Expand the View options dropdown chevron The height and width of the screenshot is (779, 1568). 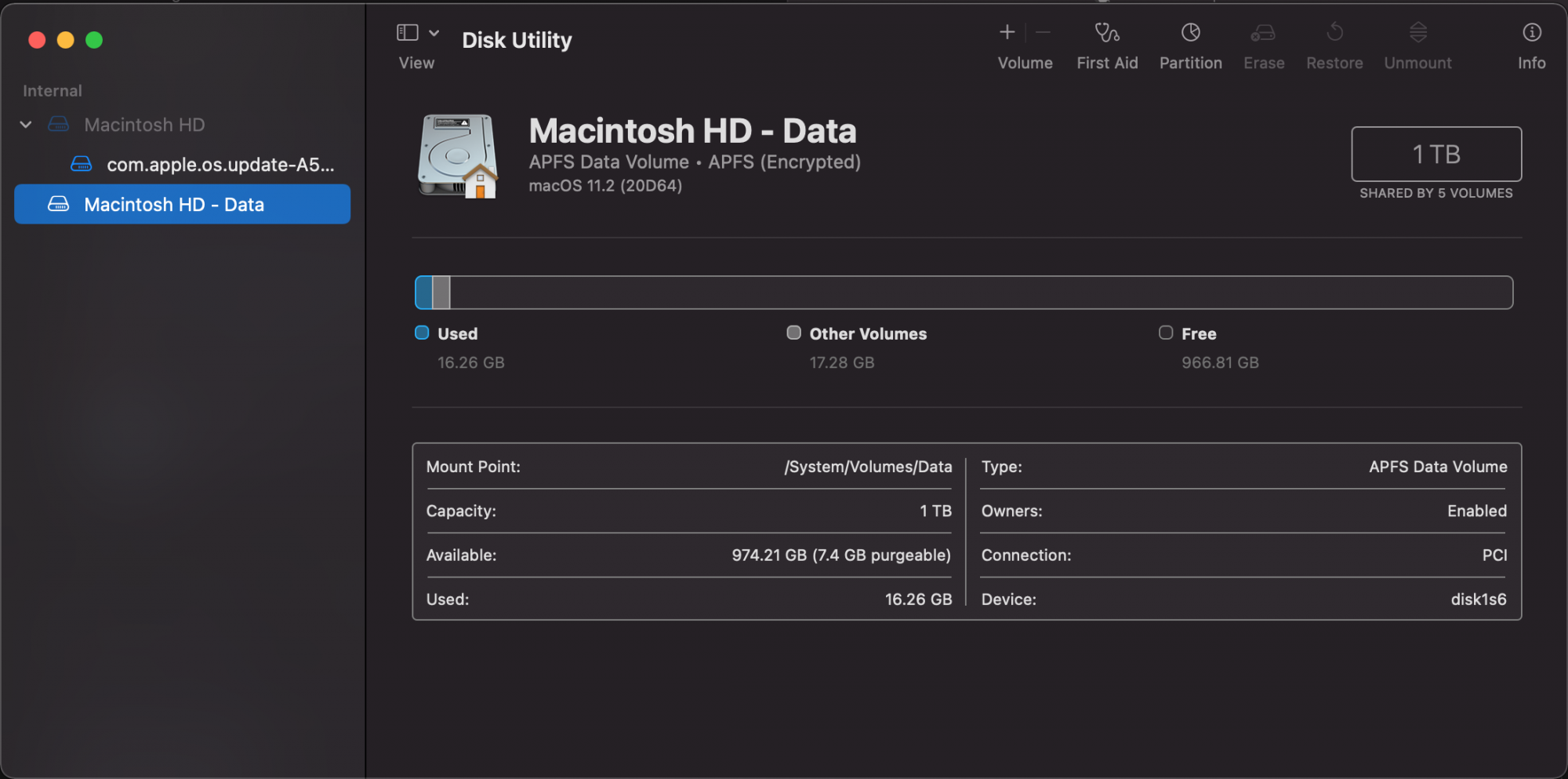click(434, 33)
